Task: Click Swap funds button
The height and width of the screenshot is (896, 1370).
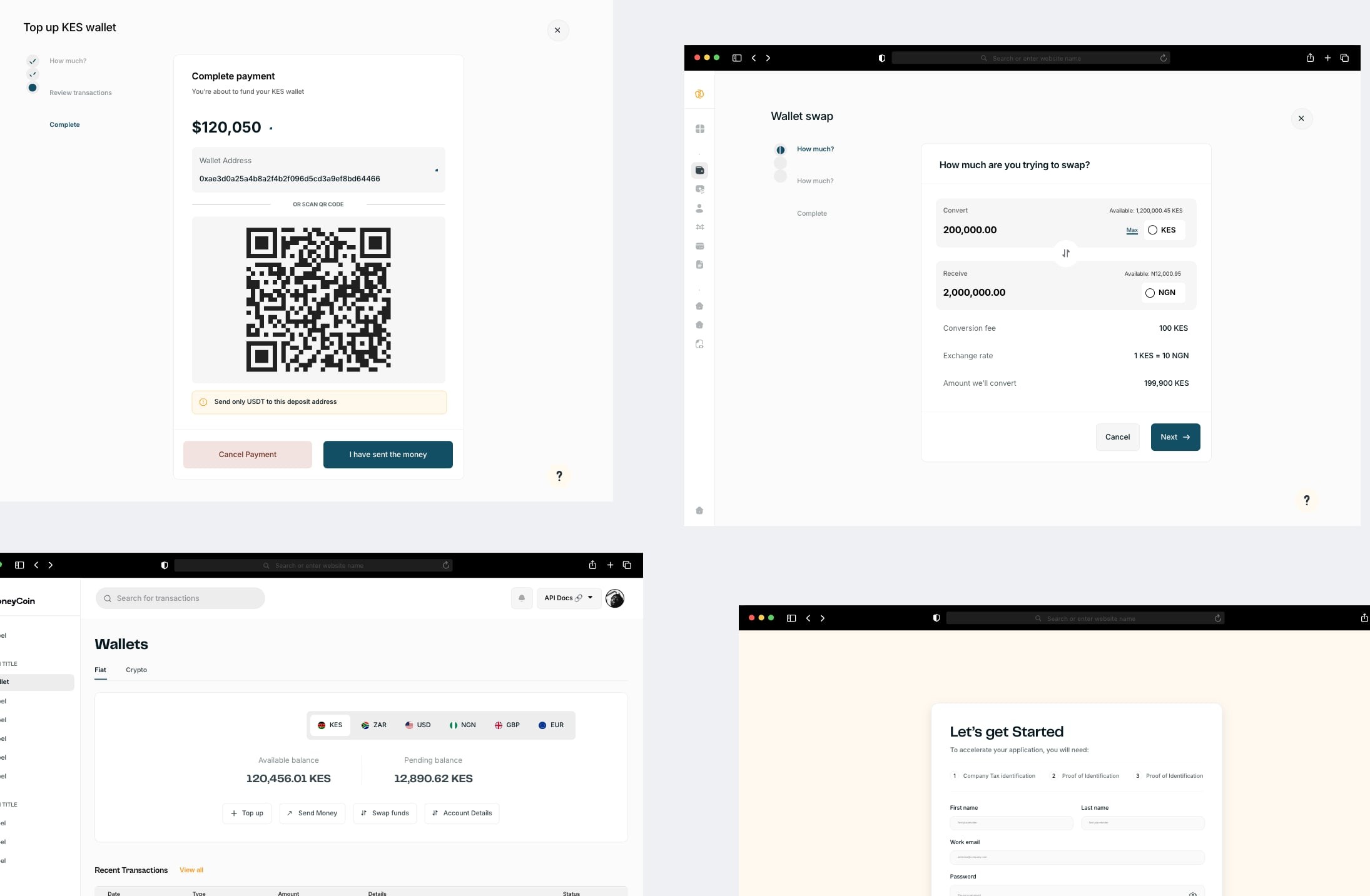Action: point(385,813)
